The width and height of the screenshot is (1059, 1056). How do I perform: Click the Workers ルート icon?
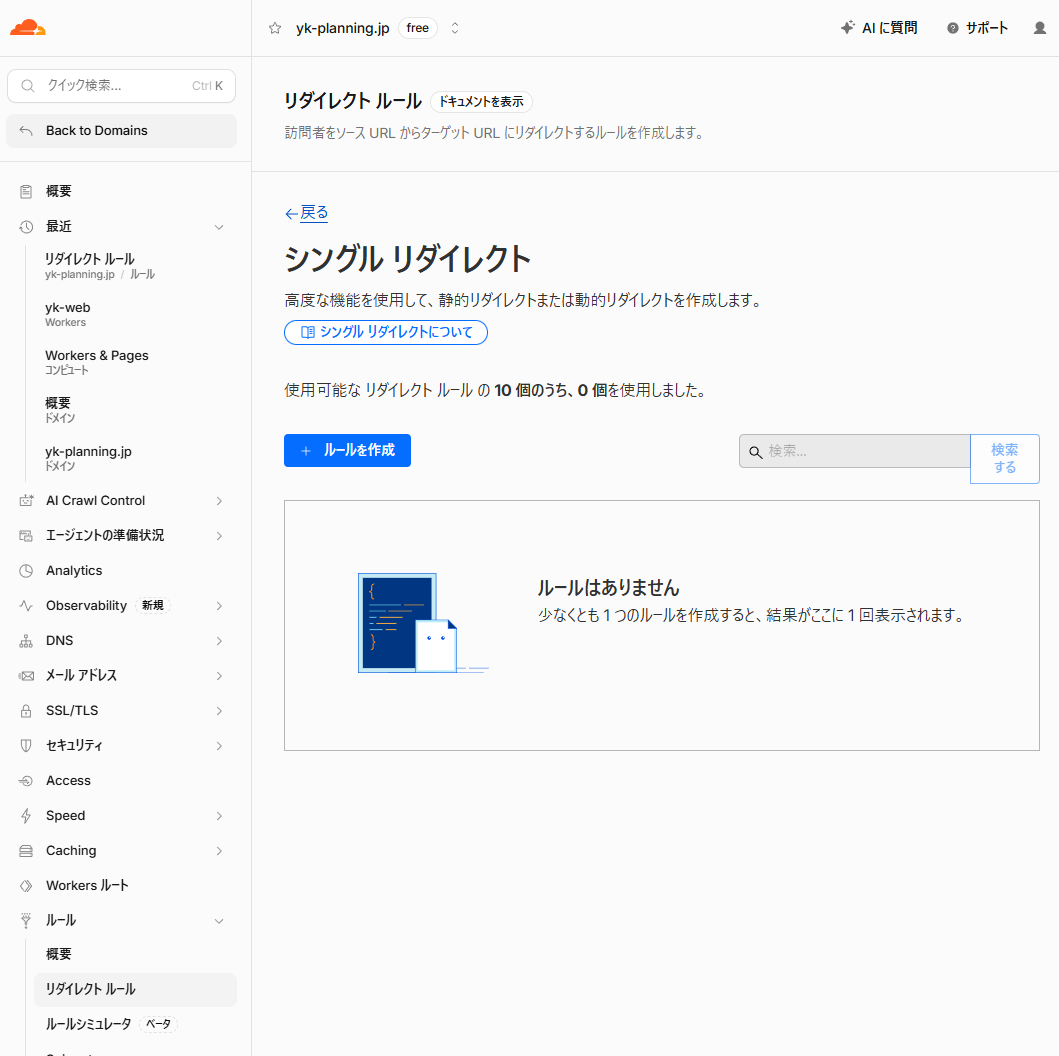26,887
